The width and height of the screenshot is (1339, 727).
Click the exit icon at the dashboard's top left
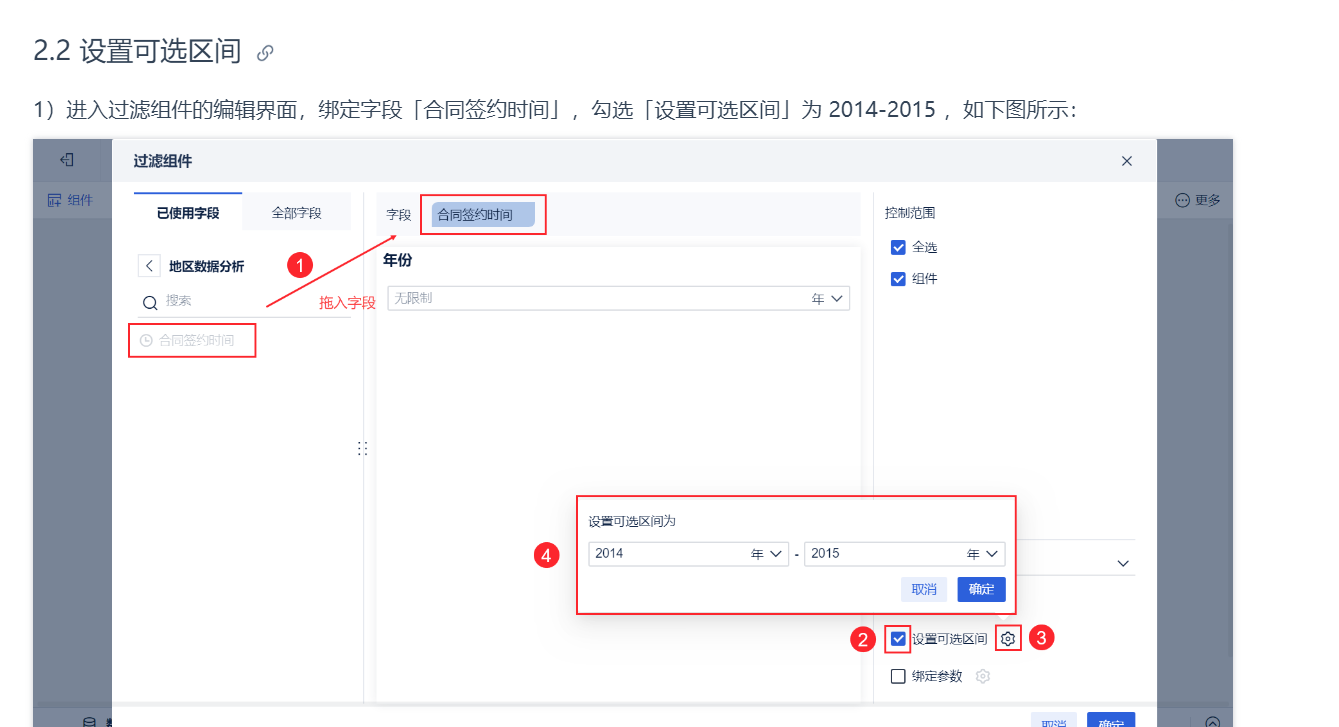[67, 160]
